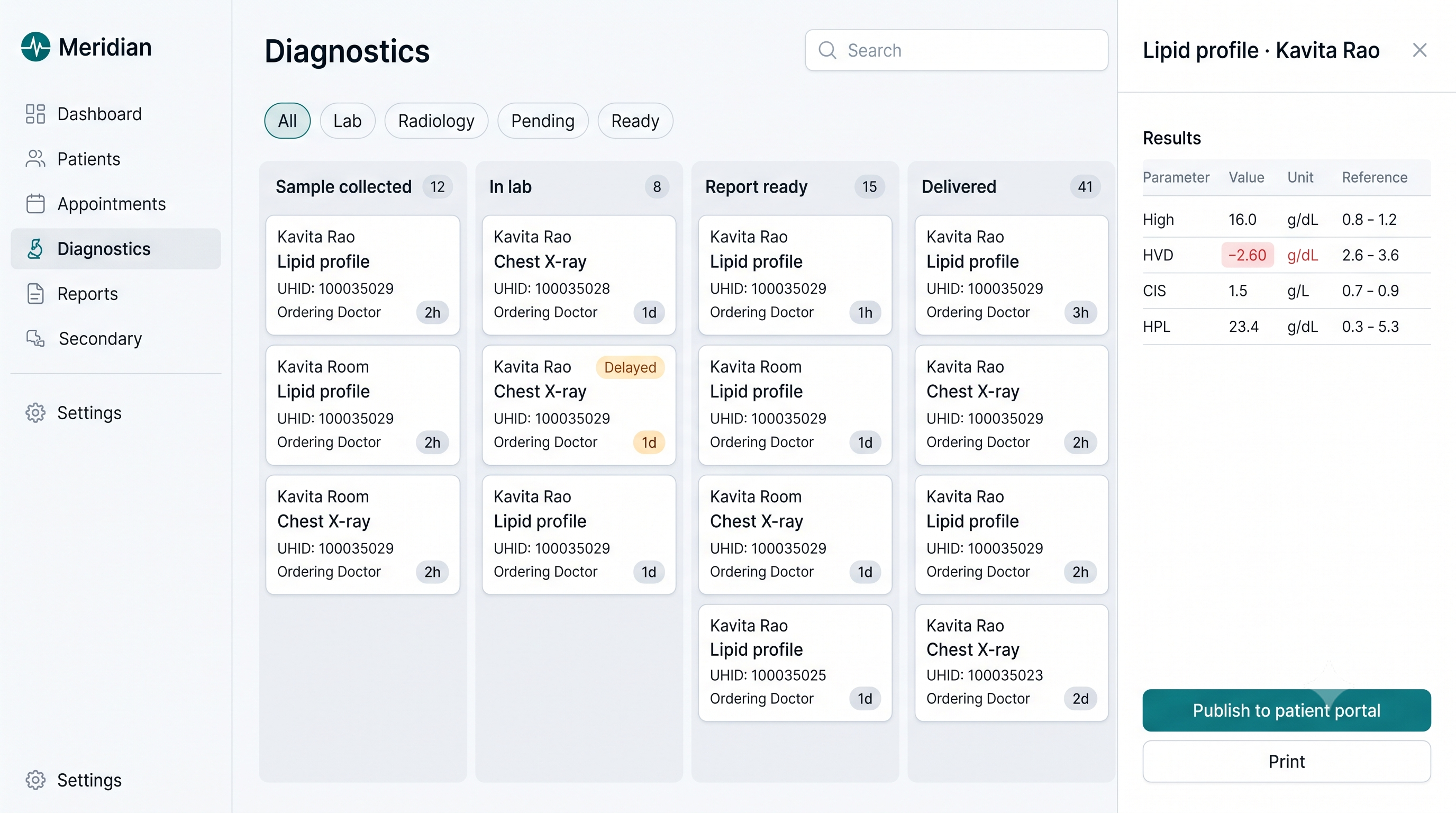Click the Sample collected count badge 12
Screen dimensions: 1456x813
[x=438, y=186]
